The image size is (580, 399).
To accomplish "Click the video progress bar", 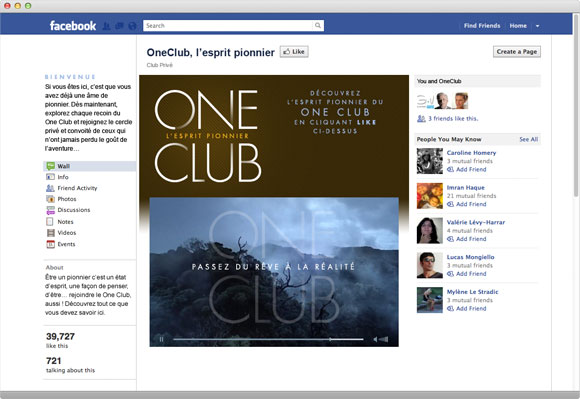I will coord(268,339).
